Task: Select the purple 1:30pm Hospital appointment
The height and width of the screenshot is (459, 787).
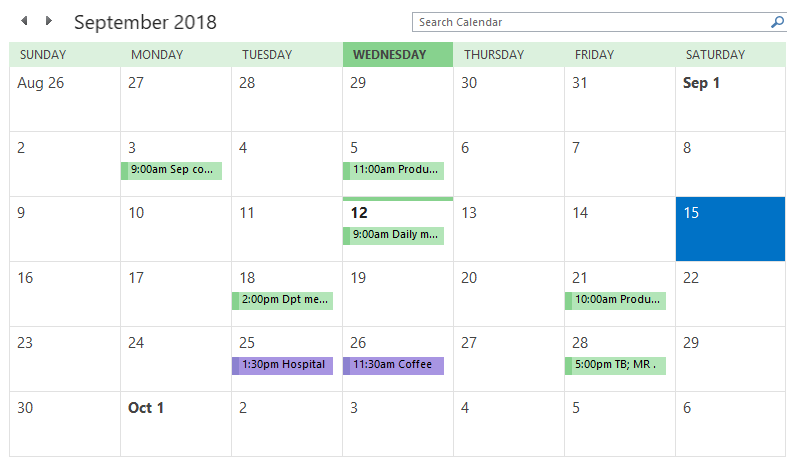Action: point(283,366)
